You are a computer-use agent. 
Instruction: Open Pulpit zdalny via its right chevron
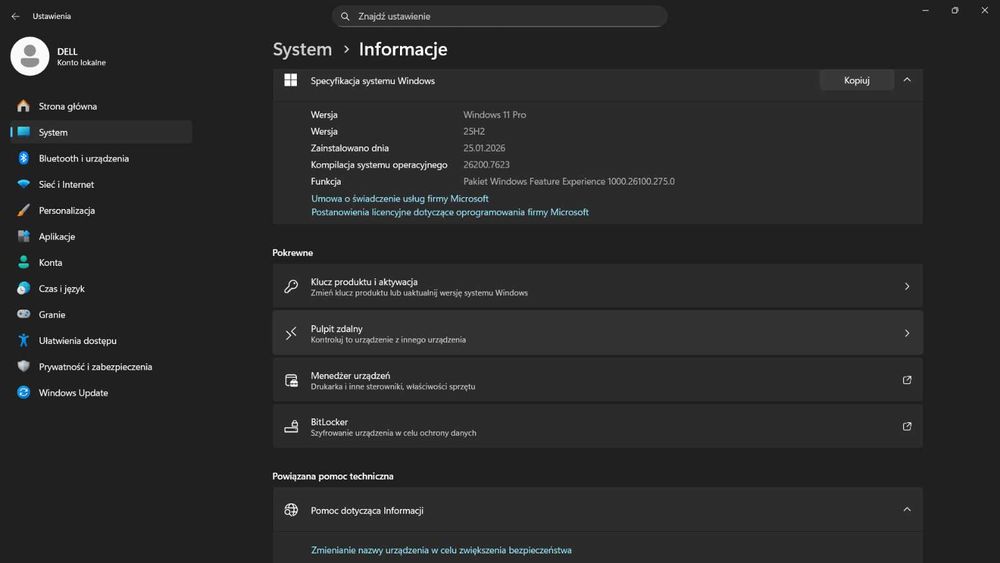click(x=907, y=333)
